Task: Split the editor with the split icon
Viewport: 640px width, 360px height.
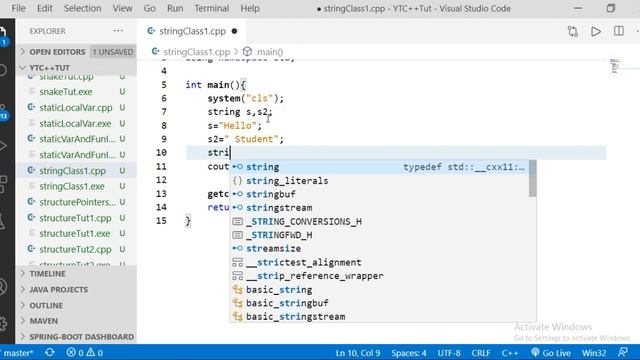Action: pos(619,31)
